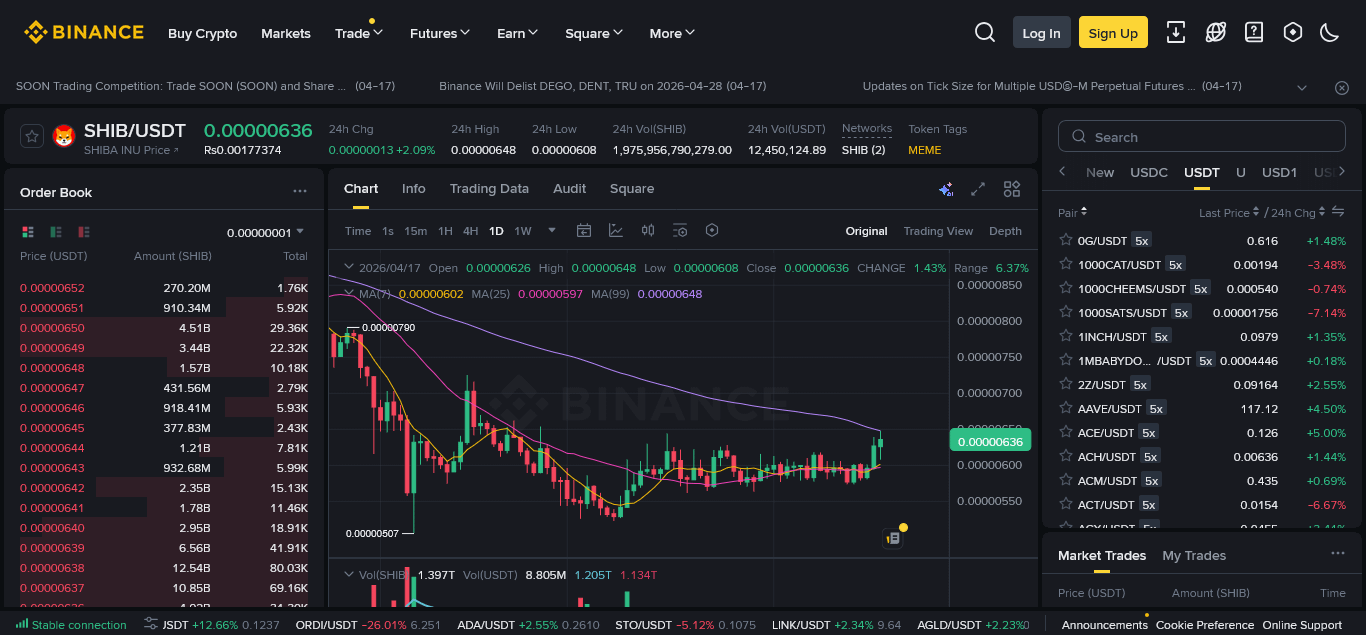Open the DEGO, DENT, TRU delisting announcement

602,86
